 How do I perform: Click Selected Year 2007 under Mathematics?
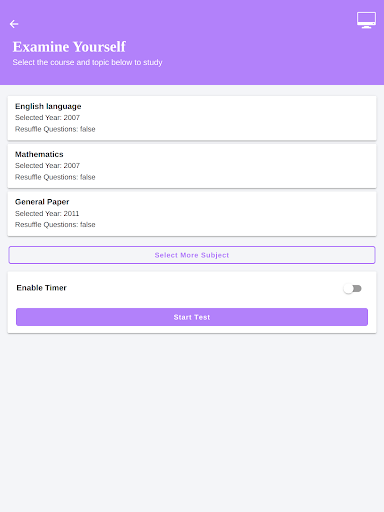point(47,166)
